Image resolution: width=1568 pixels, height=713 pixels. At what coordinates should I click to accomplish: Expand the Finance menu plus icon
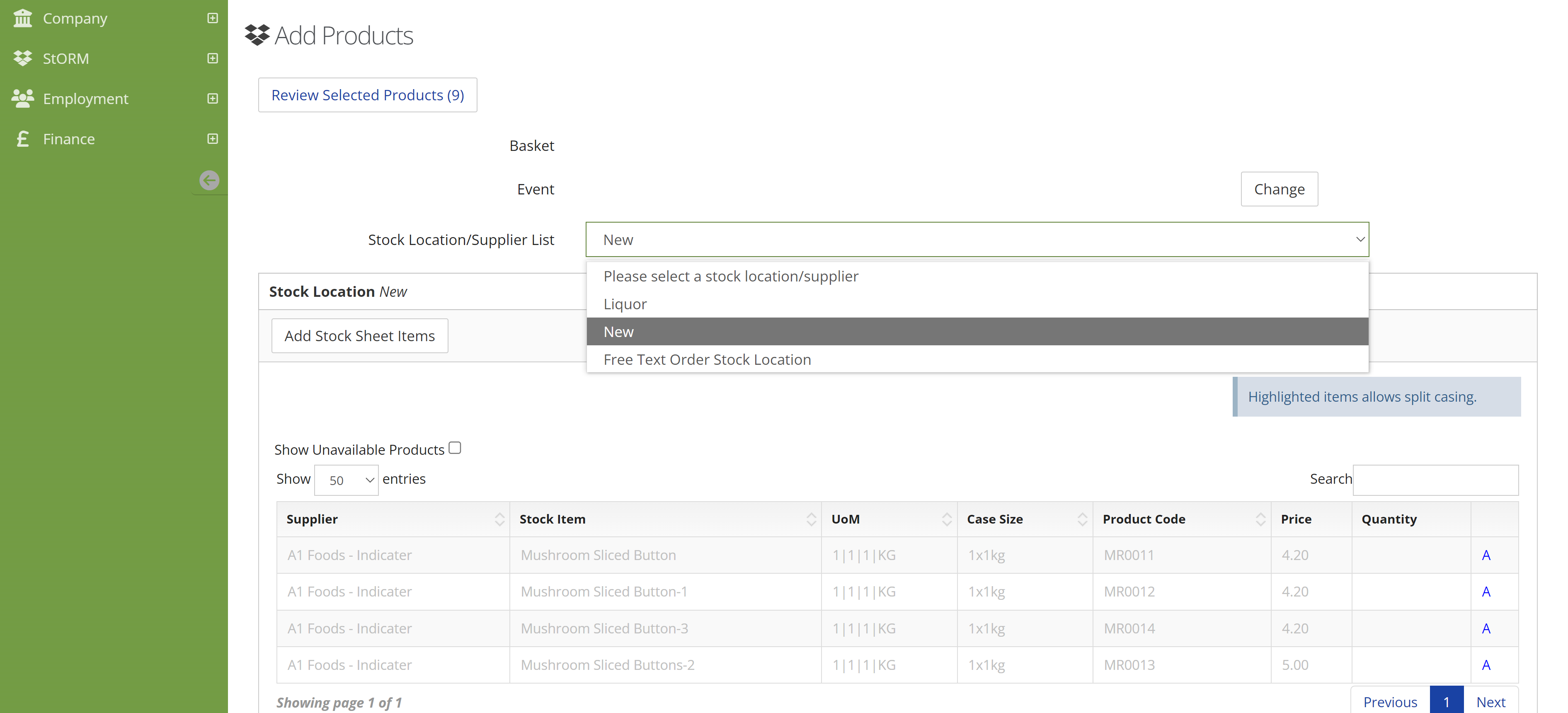[x=213, y=139]
